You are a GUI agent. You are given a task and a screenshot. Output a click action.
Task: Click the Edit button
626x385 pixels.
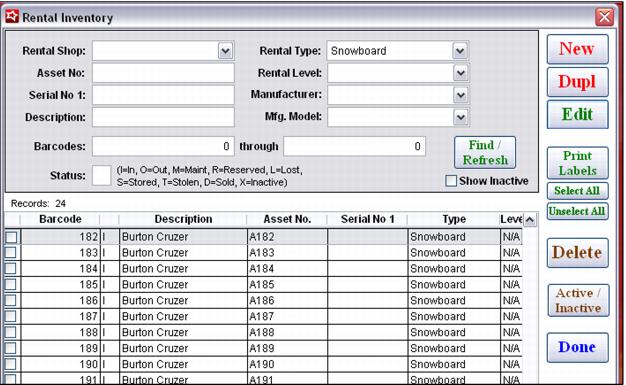577,115
